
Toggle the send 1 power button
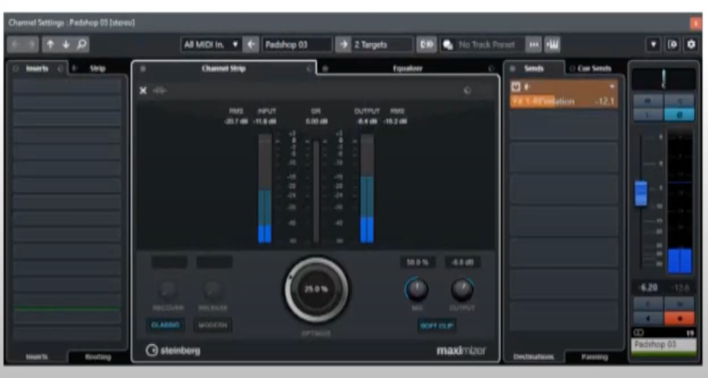(x=516, y=87)
